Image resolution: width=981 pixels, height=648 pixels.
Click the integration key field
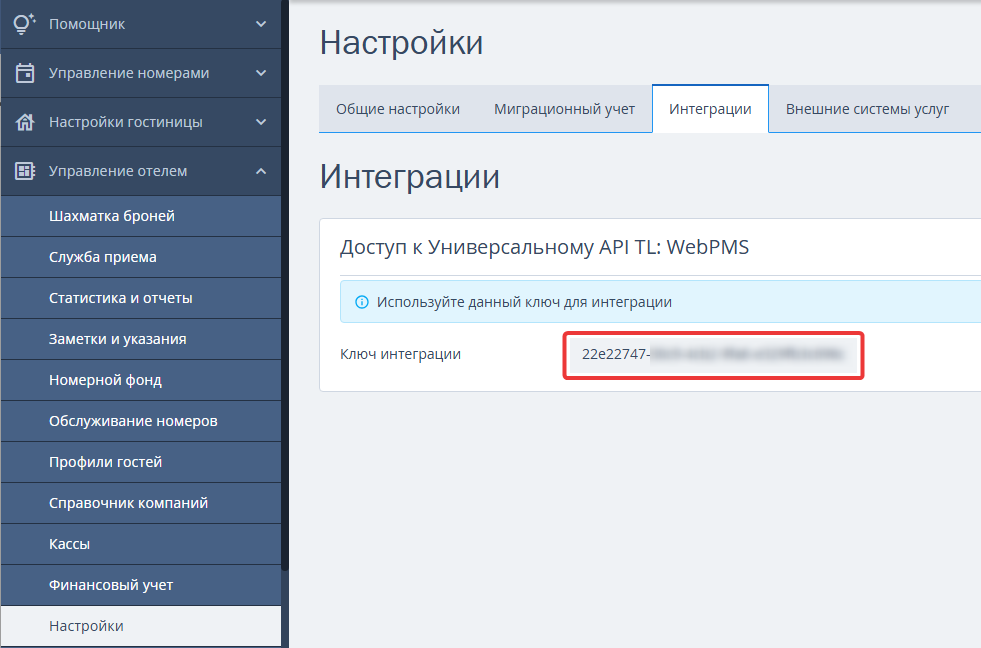713,355
